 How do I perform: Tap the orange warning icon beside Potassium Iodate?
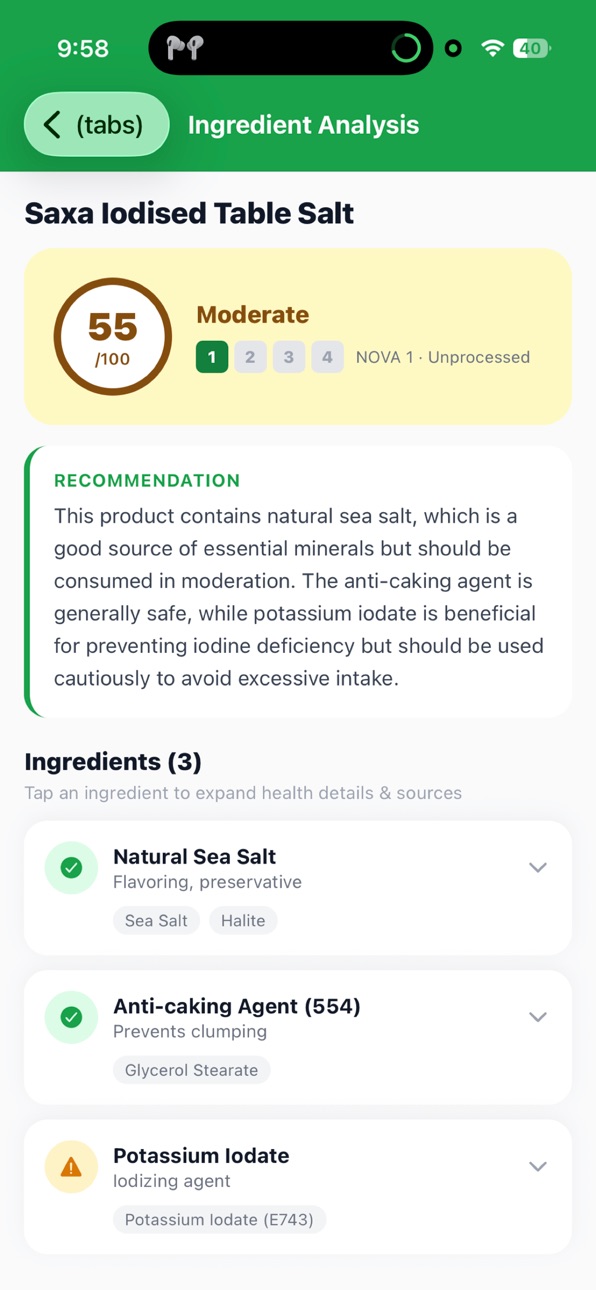71,1167
